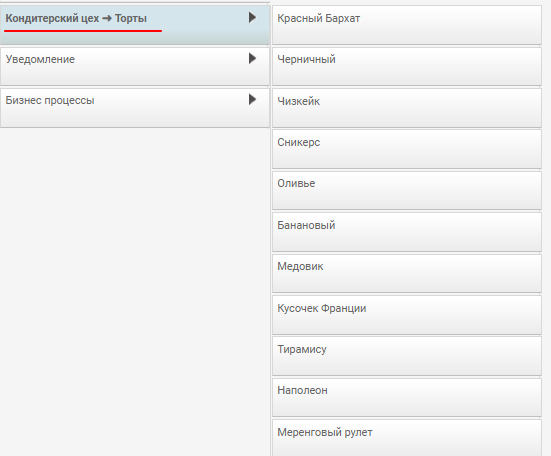Image resolution: width=551 pixels, height=456 pixels.
Task: Select Кондитерский цех → Торты menu entry
Action: point(135,25)
